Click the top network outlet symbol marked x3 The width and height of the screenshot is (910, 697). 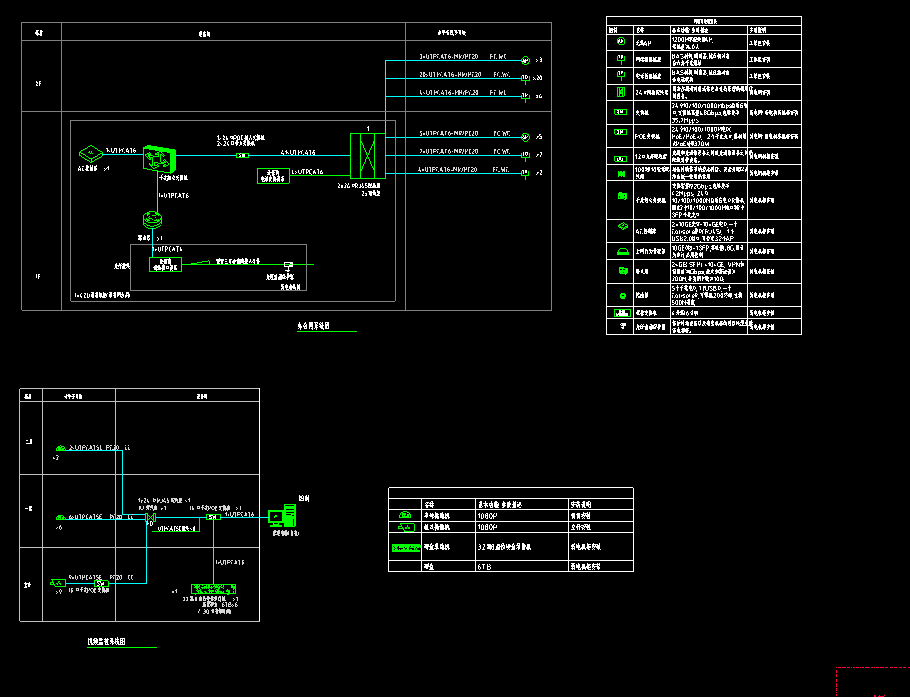pos(525,61)
